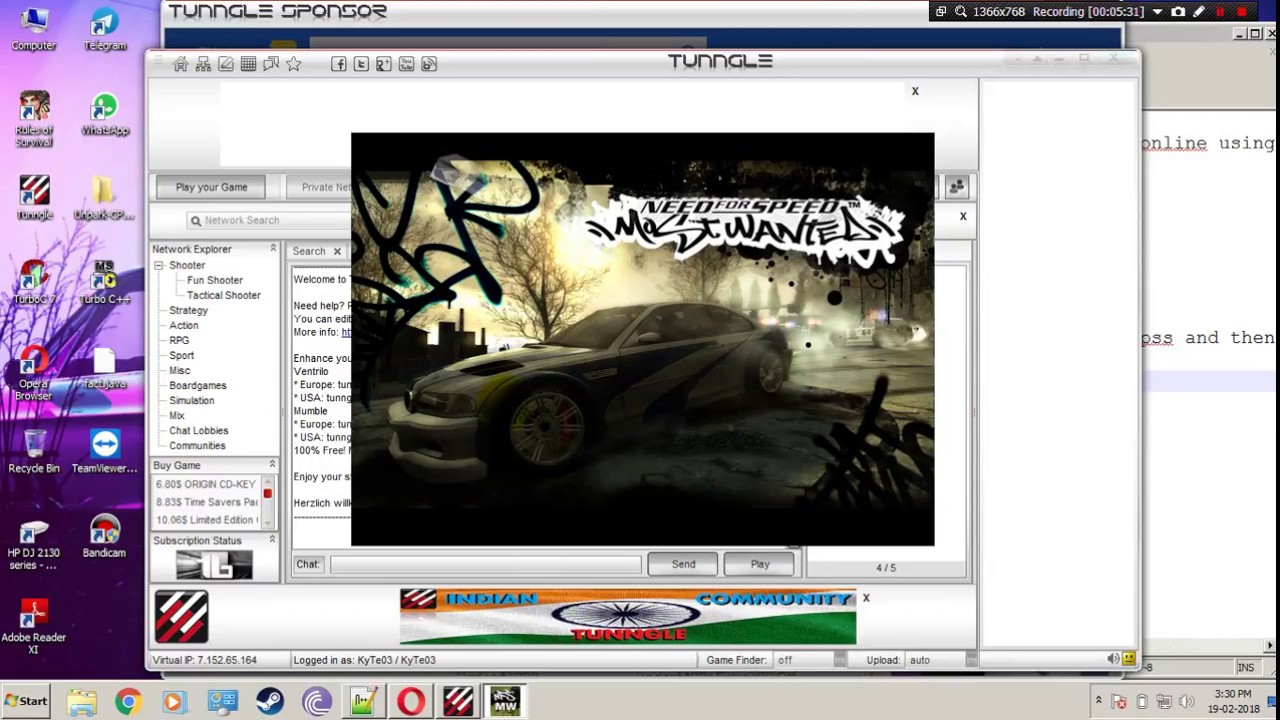
Task: Open the grid/calendar icon in Tunngle toolbar
Action: point(248,64)
